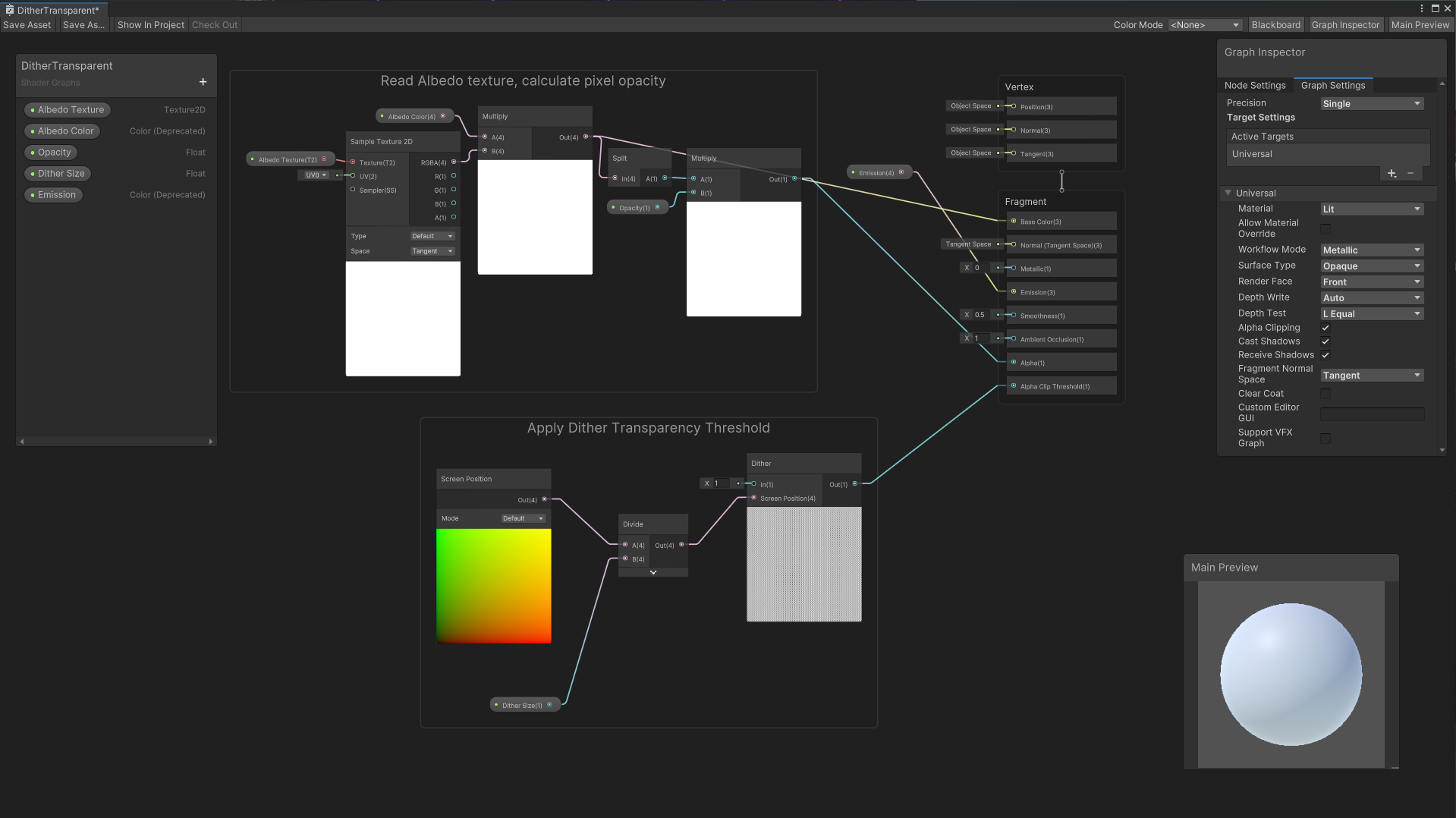The image size is (1456, 818).
Task: Click the more options icon near the window controls
Action: (x=1423, y=8)
